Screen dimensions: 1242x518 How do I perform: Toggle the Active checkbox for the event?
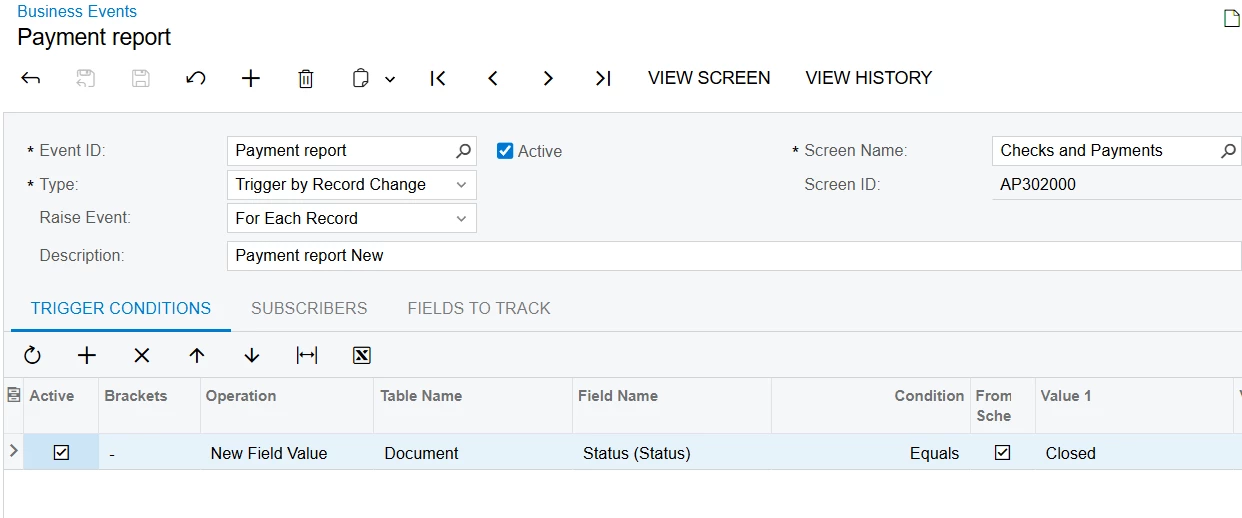(506, 151)
